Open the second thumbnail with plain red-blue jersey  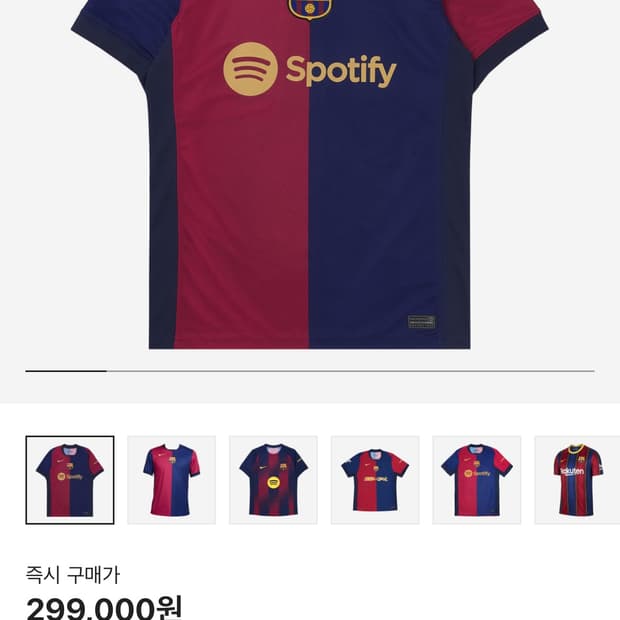click(171, 480)
